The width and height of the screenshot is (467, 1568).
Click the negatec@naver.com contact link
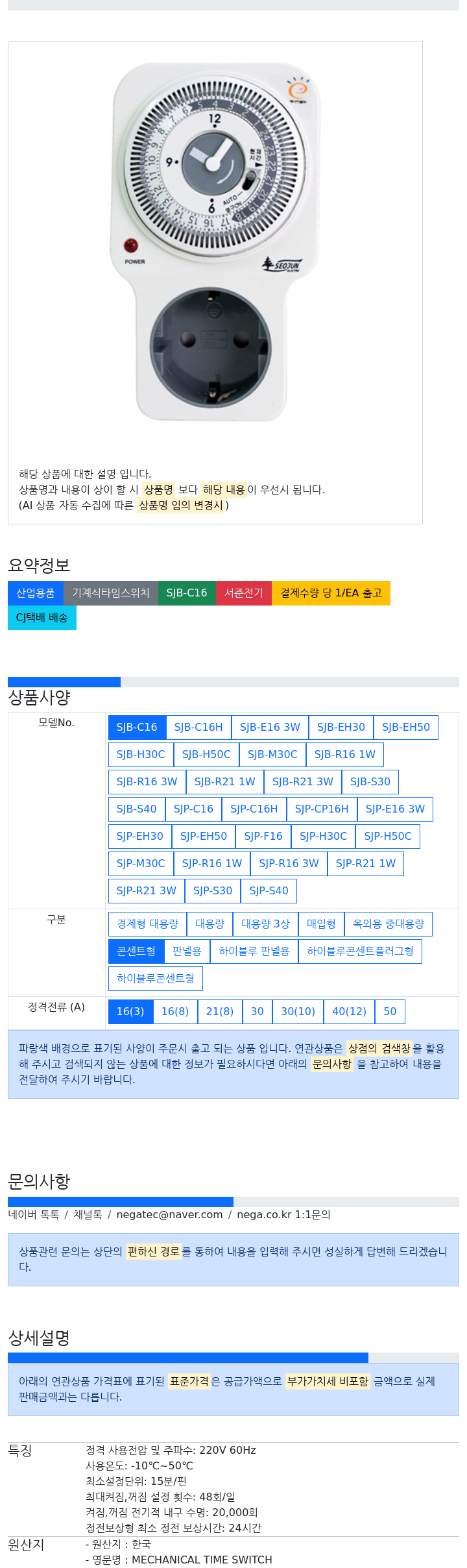point(169,1215)
